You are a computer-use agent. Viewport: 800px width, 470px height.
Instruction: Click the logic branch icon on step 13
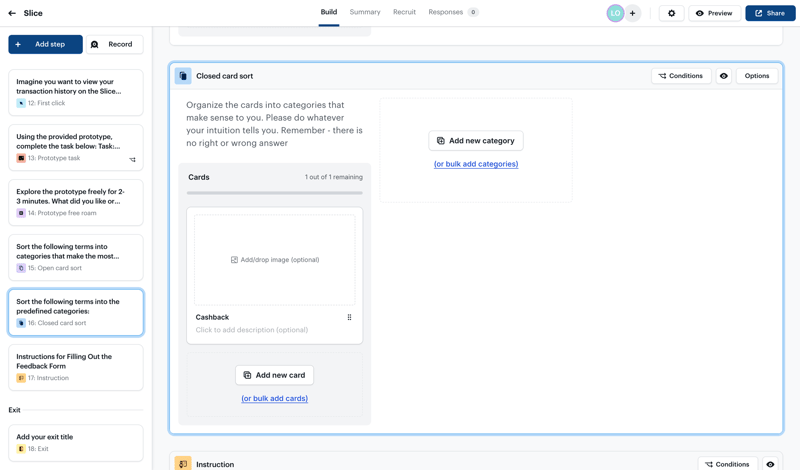(x=132, y=159)
